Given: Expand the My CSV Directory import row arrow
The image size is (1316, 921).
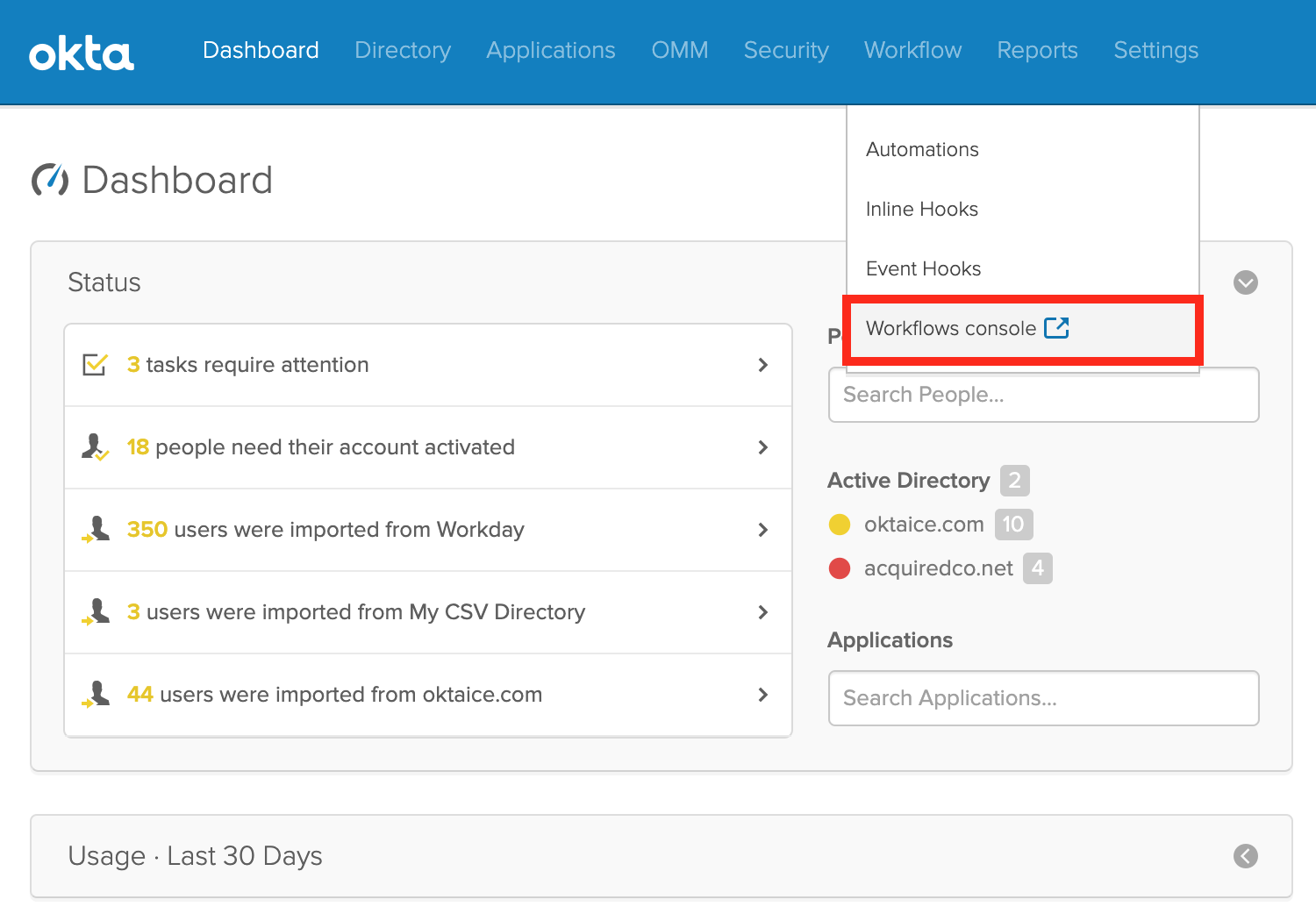Looking at the screenshot, I should point(762,612).
